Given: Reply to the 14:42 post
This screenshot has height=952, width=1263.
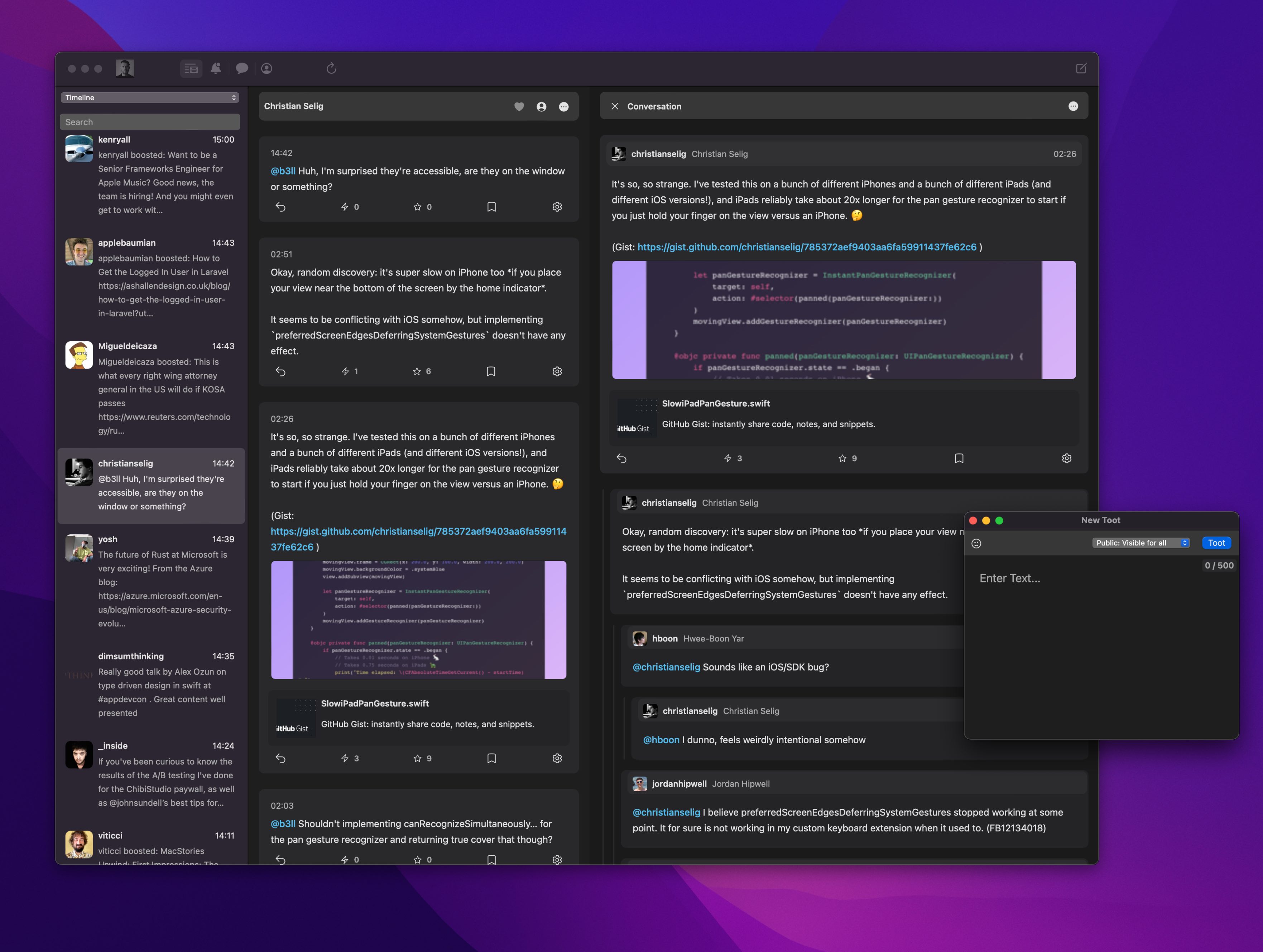Looking at the screenshot, I should click(280, 207).
